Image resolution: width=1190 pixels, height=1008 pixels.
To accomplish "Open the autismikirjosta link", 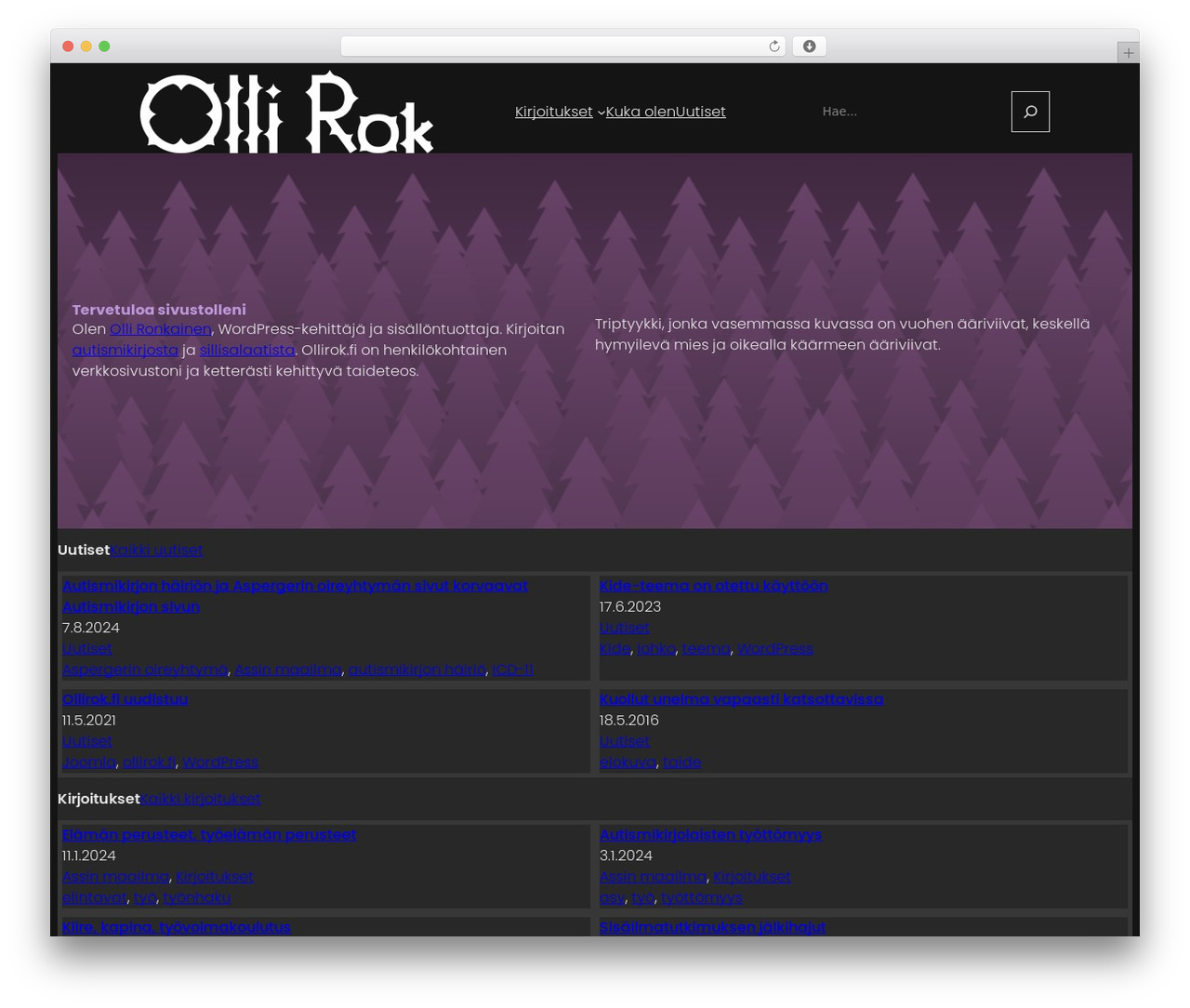I will click(125, 351).
